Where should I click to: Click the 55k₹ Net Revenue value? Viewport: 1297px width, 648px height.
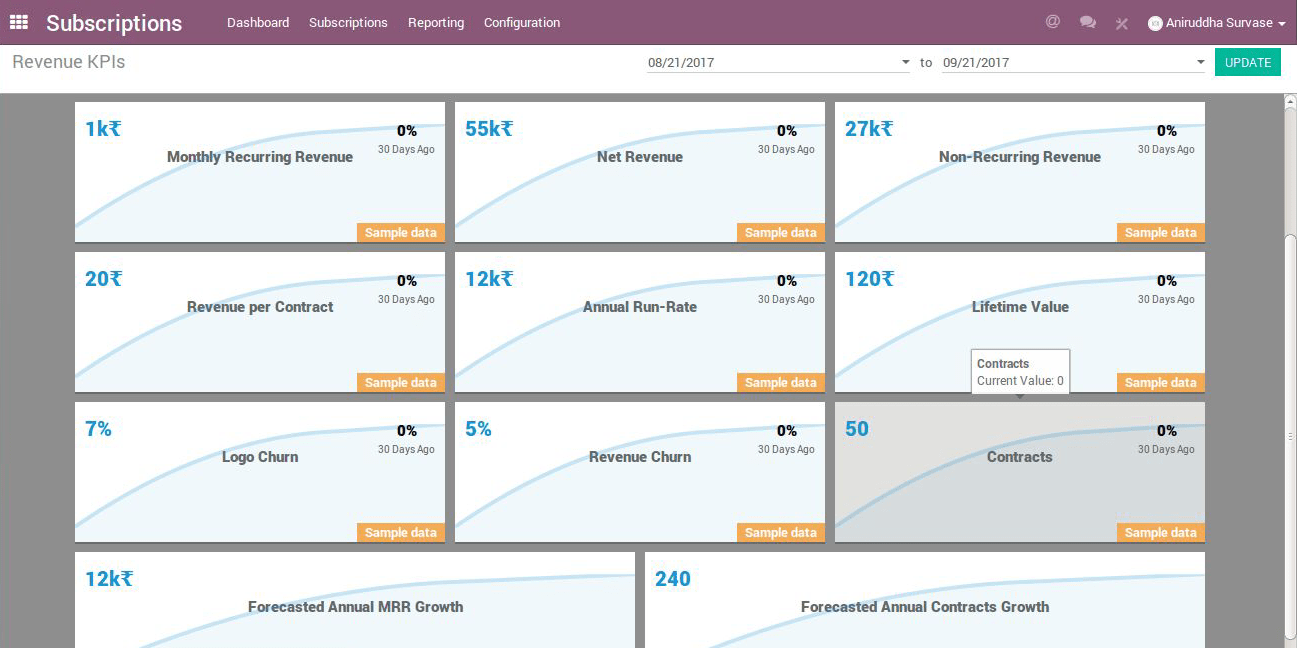point(489,129)
